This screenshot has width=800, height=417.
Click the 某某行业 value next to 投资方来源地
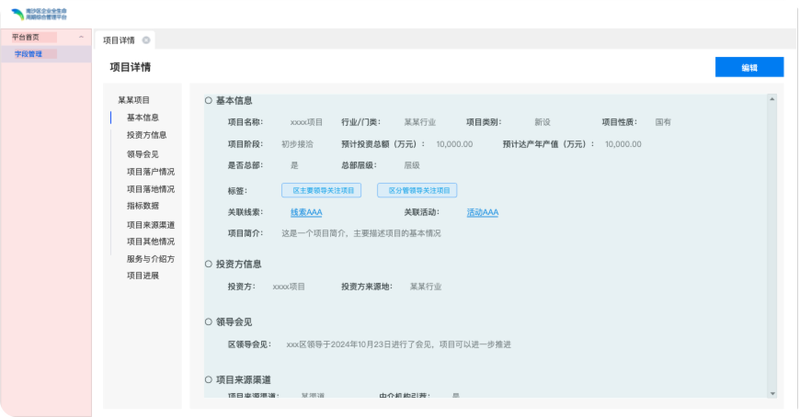coord(426,287)
